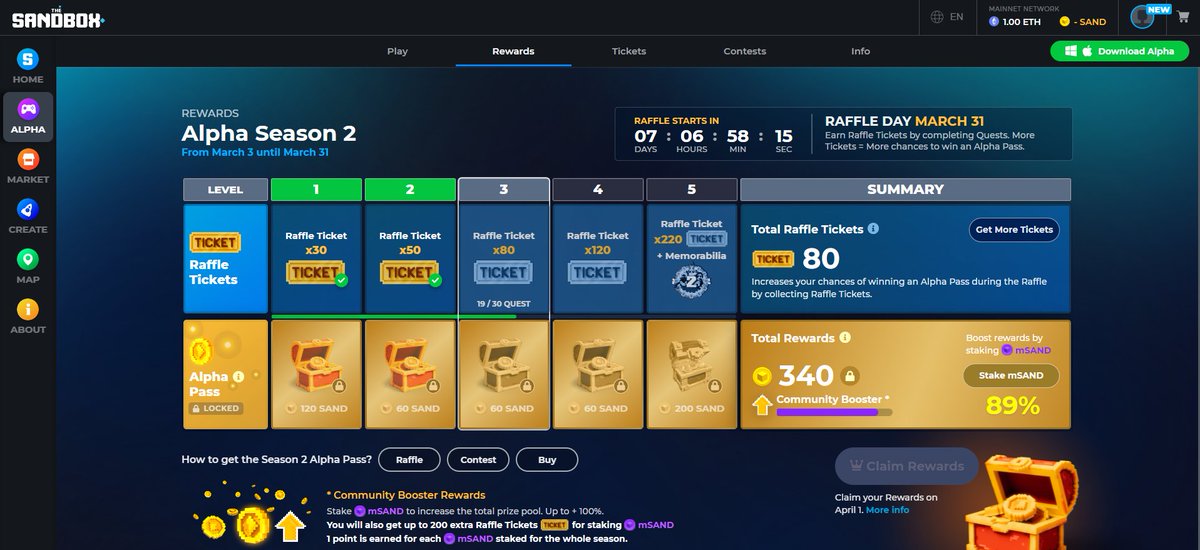
Task: Click green level quest progress bar
Action: tap(394, 316)
